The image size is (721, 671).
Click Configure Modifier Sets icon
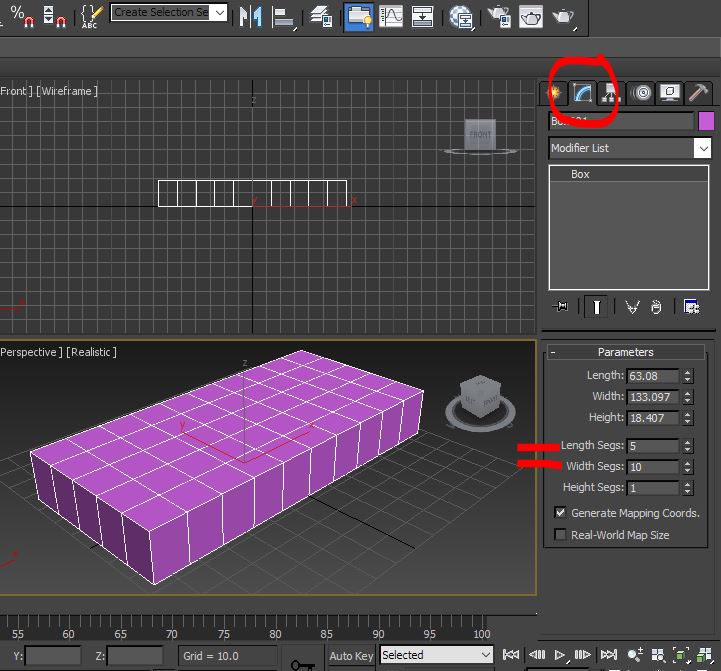[x=691, y=307]
